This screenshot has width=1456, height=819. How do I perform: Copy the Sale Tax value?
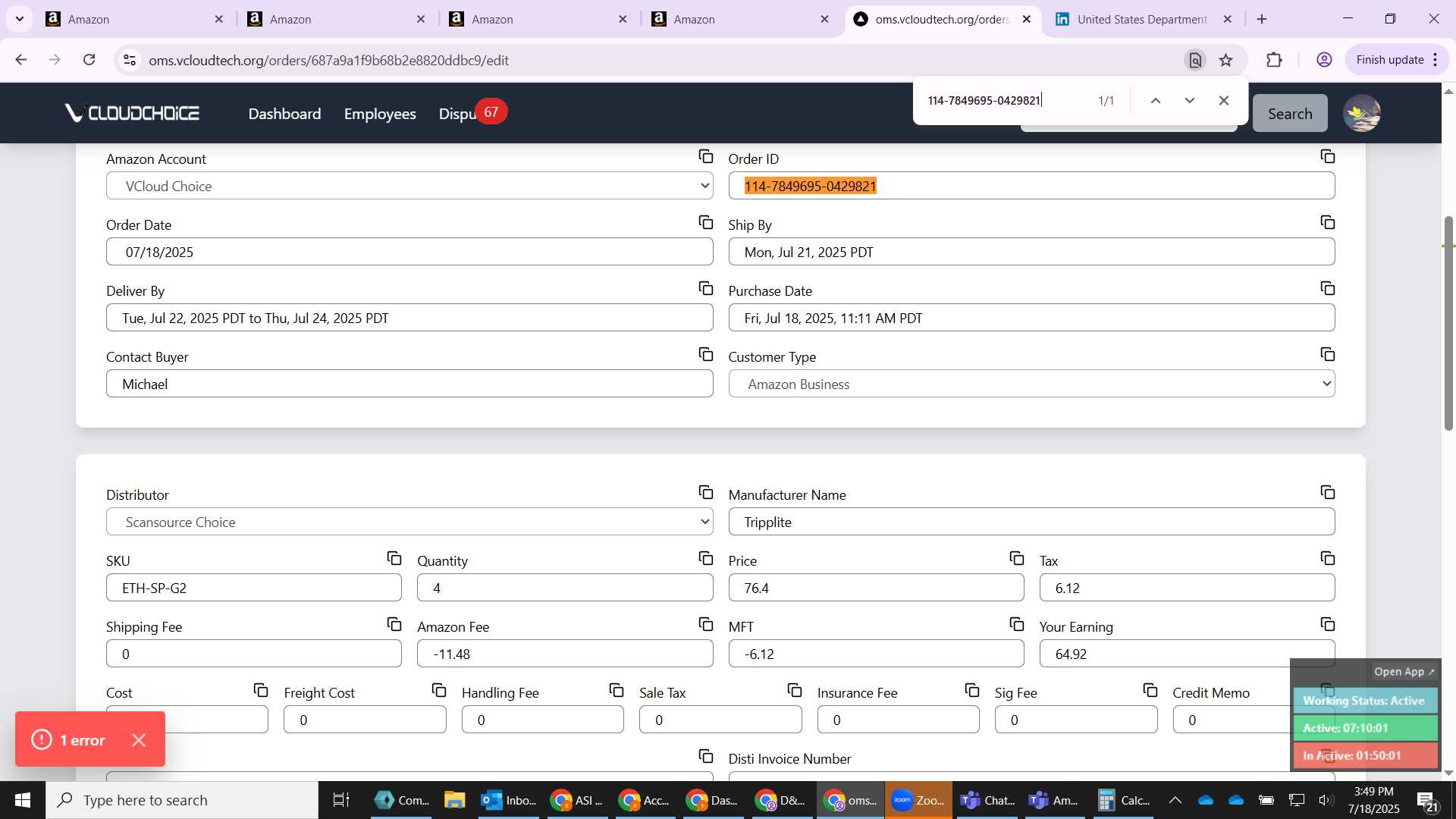coord(794,690)
